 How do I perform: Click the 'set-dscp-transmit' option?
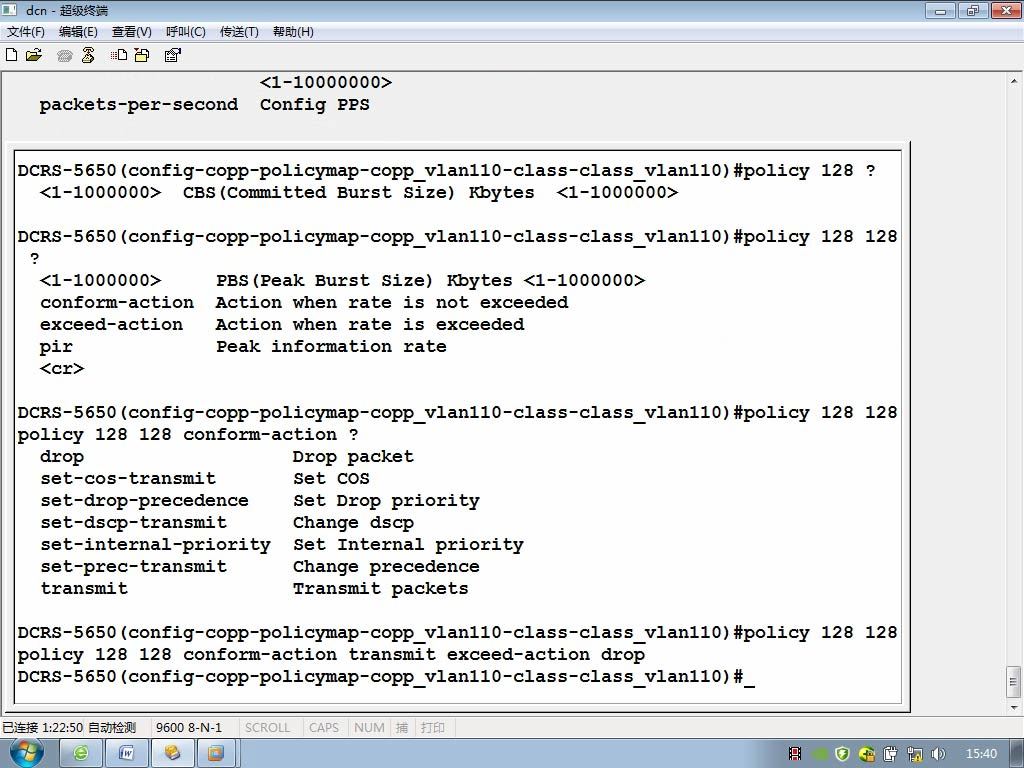133,522
